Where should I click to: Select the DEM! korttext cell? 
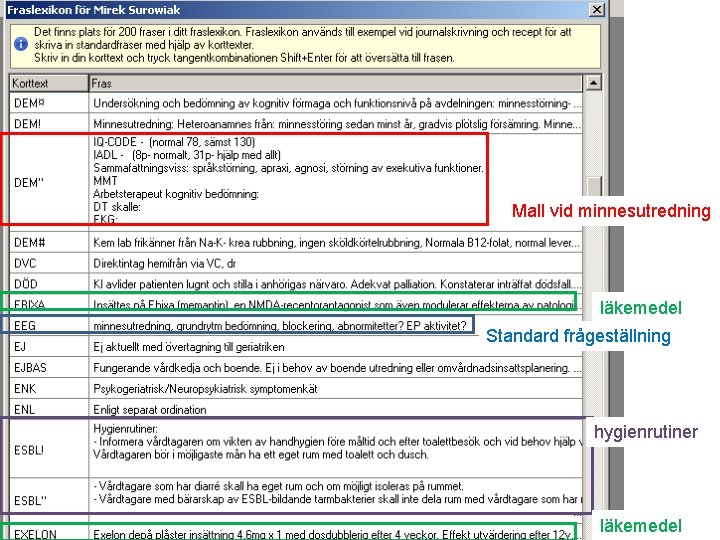point(49,124)
